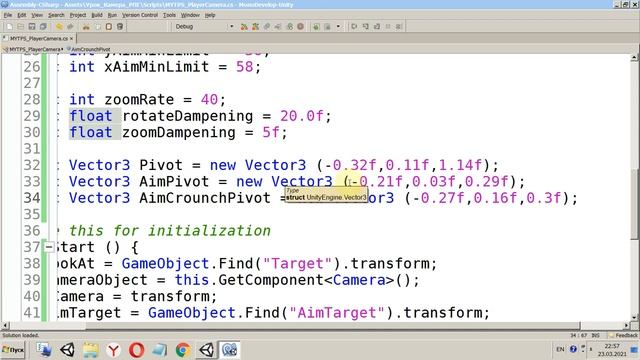The image size is (640, 360).
Task: Switch to the Unity window beside Chrome
Action: 207,350
